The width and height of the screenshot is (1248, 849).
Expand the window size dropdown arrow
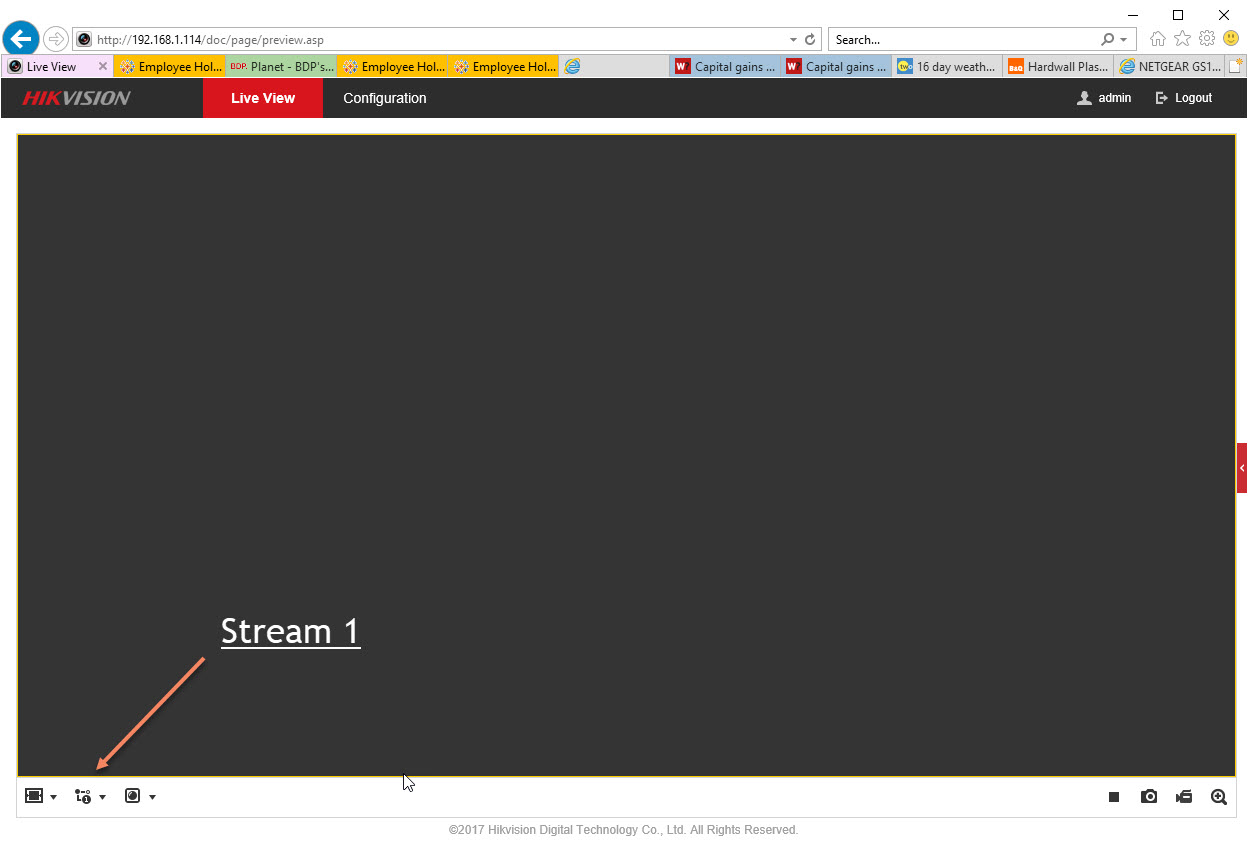[53, 797]
